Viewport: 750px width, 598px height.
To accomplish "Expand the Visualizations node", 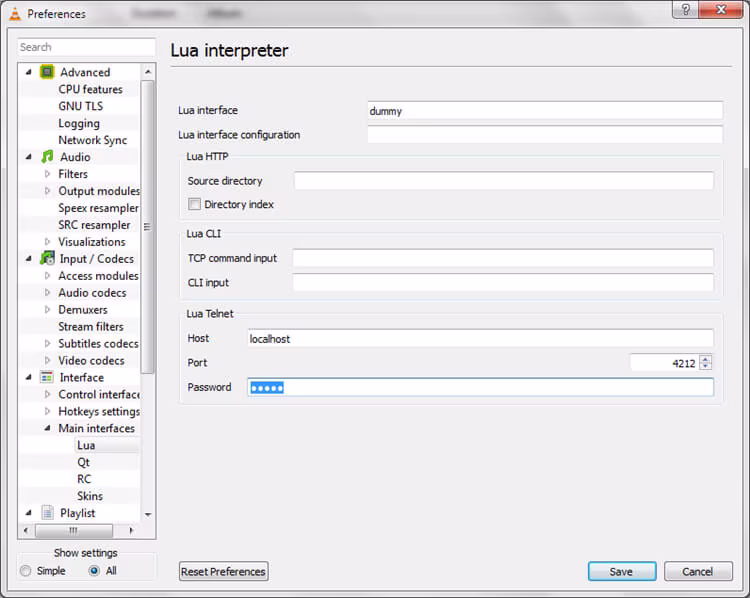I will coord(47,242).
